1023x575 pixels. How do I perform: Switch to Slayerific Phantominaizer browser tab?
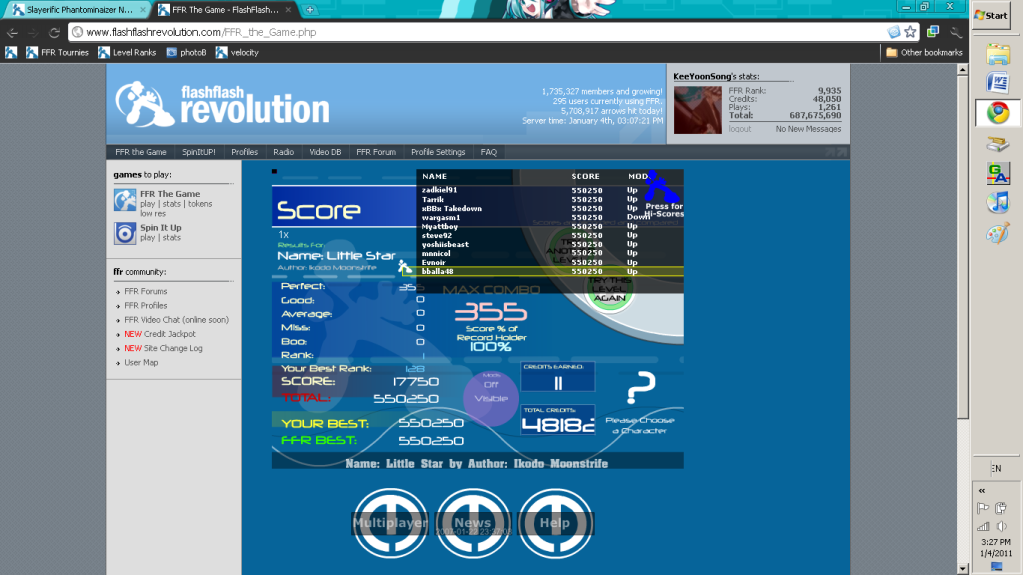pos(75,10)
